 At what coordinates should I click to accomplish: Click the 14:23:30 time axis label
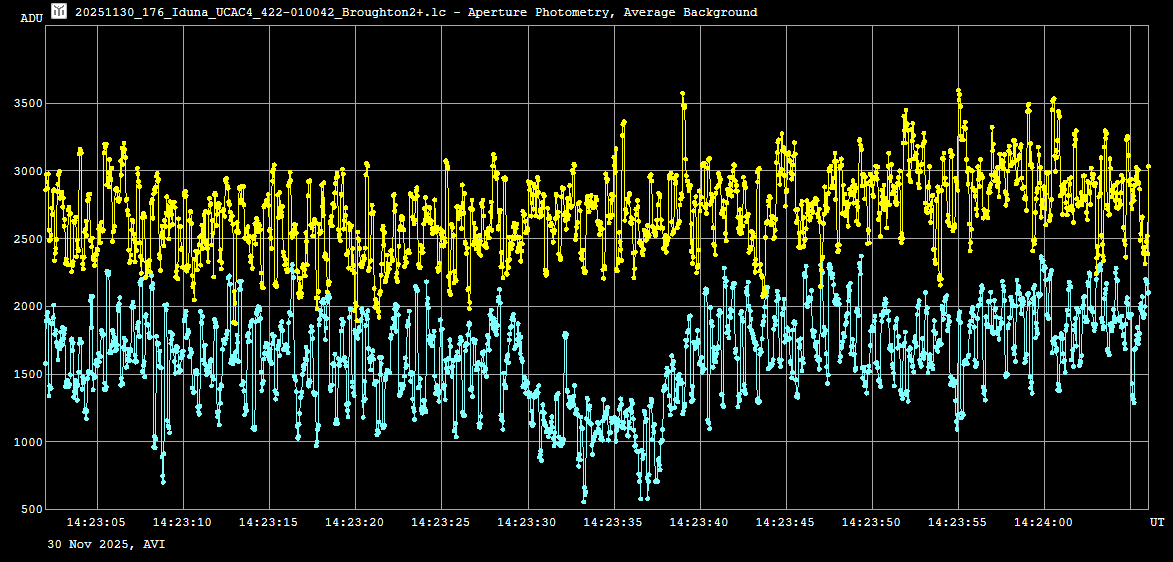[527, 522]
